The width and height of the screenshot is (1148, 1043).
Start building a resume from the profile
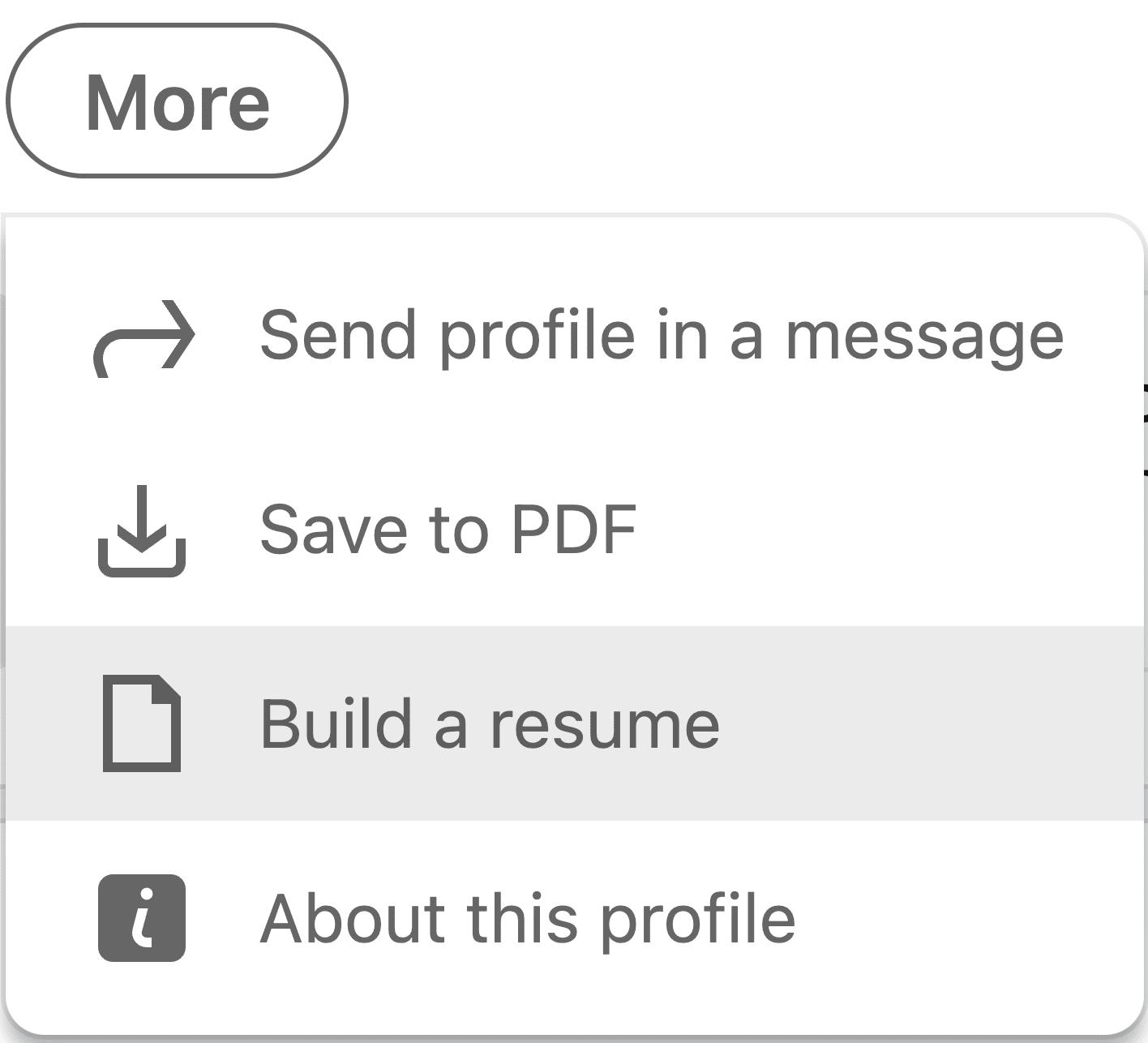tap(489, 723)
